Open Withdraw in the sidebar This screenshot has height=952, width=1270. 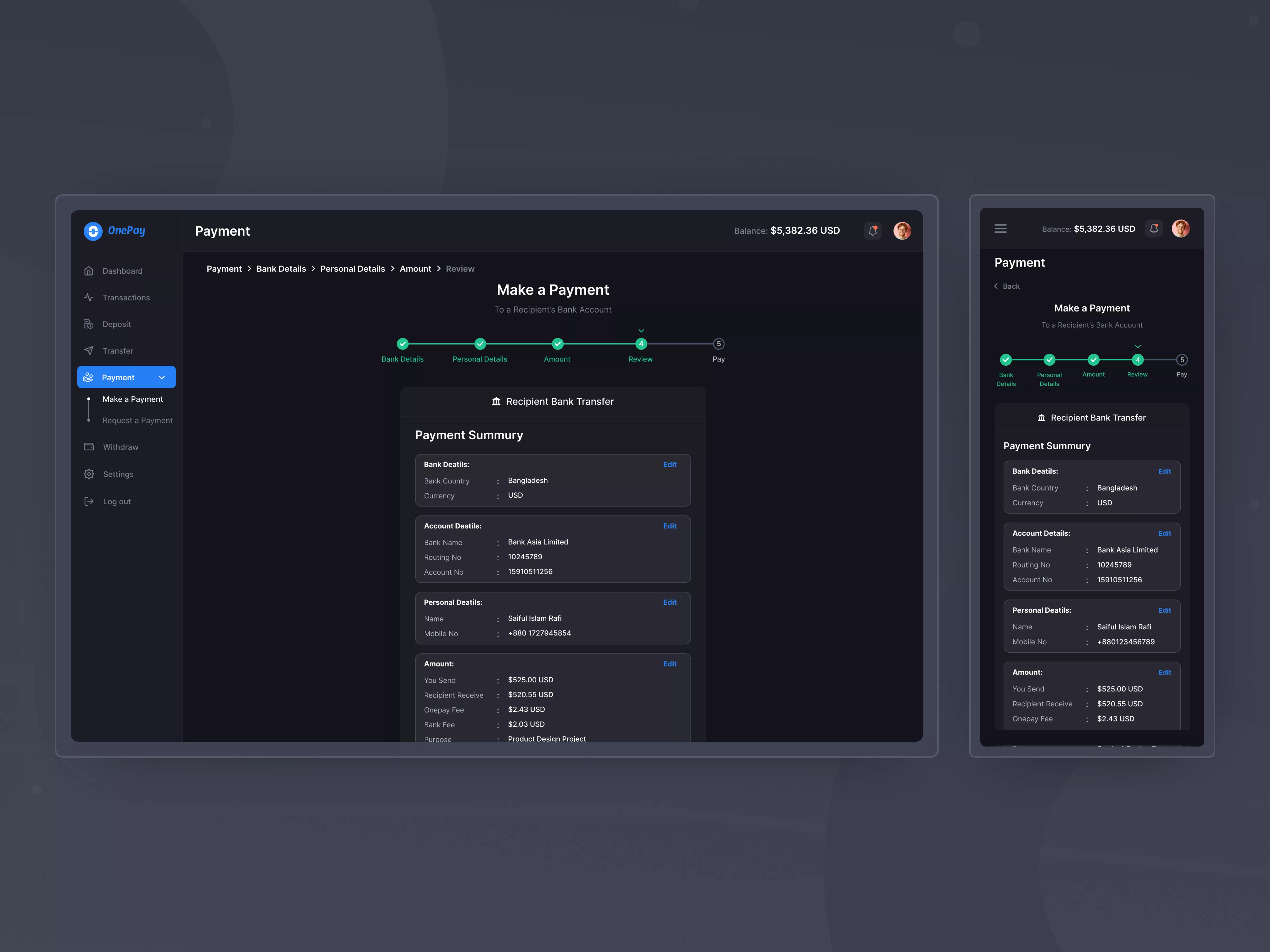point(121,447)
